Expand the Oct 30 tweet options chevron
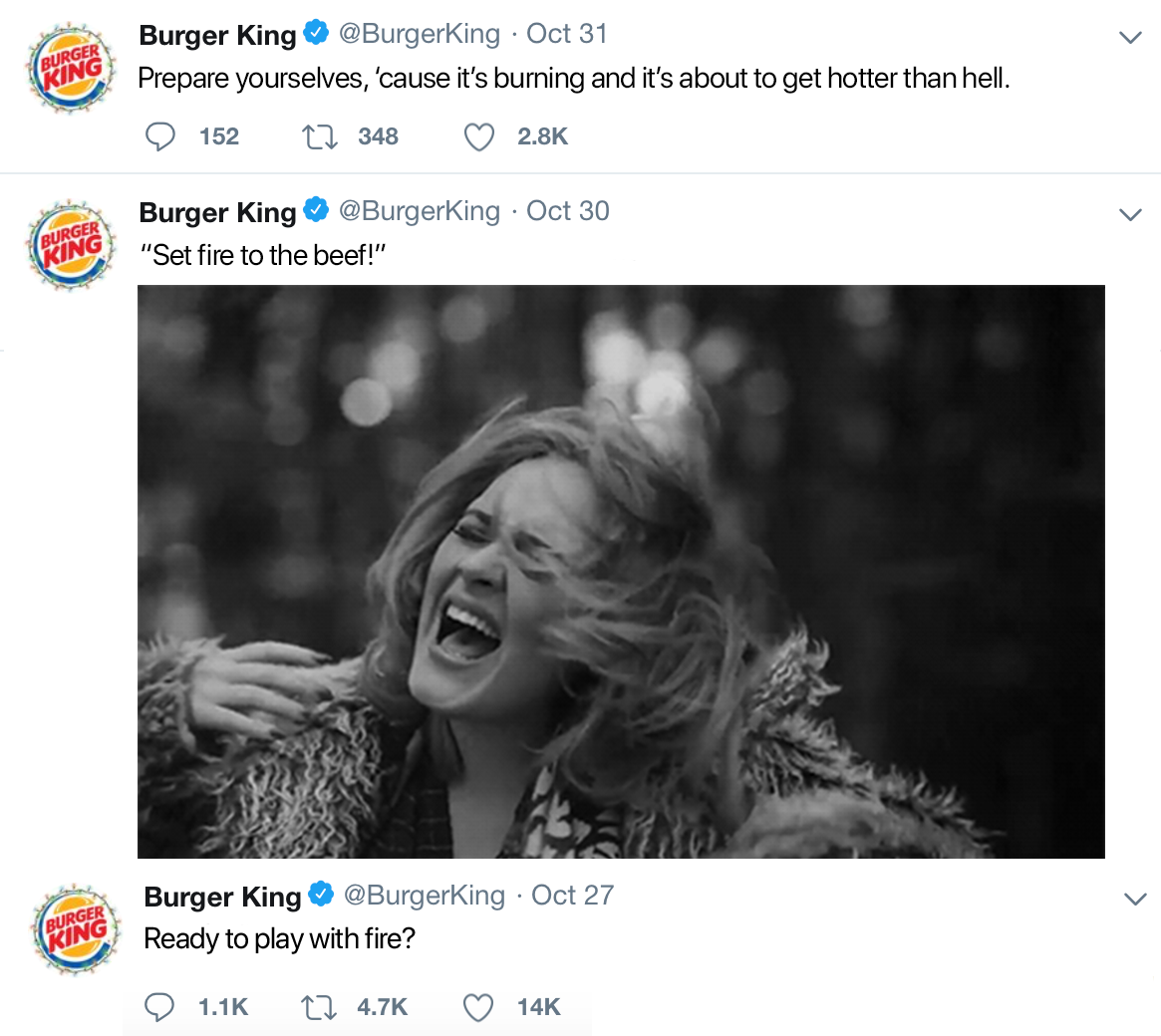 point(1130,214)
